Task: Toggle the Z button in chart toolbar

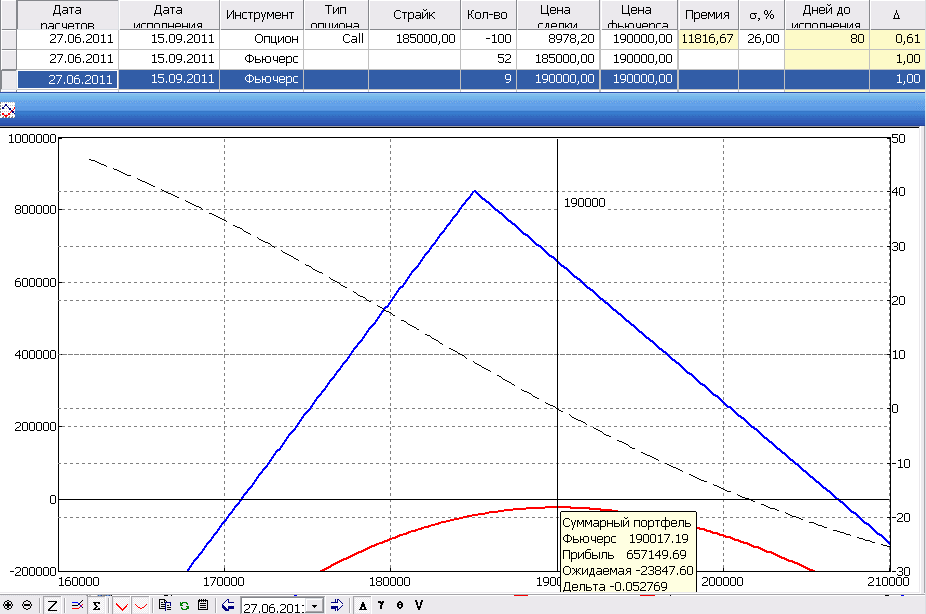Action: 52,605
